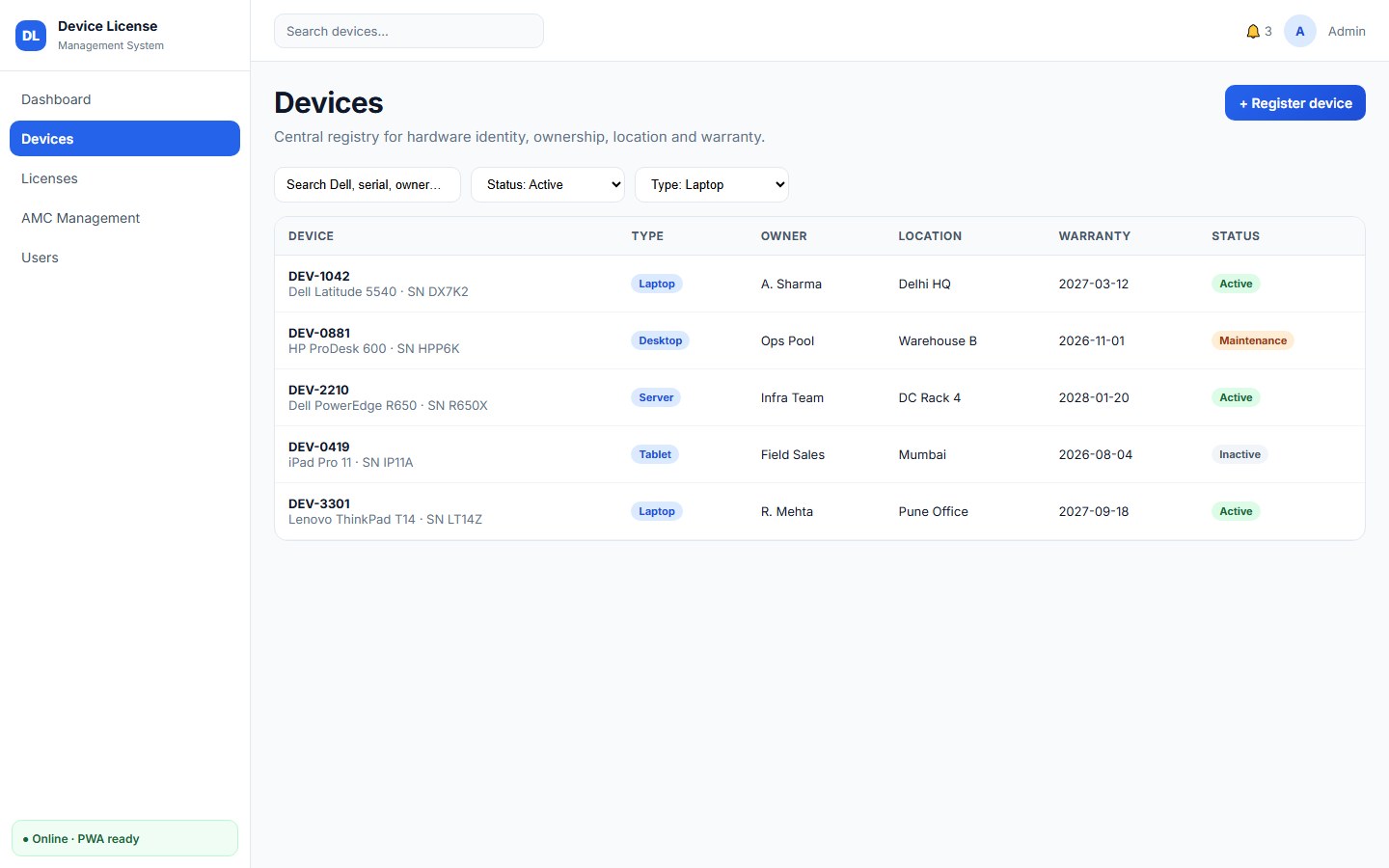Click Active status badge for DEV-2210
Image resolution: width=1389 pixels, height=868 pixels.
pos(1236,397)
